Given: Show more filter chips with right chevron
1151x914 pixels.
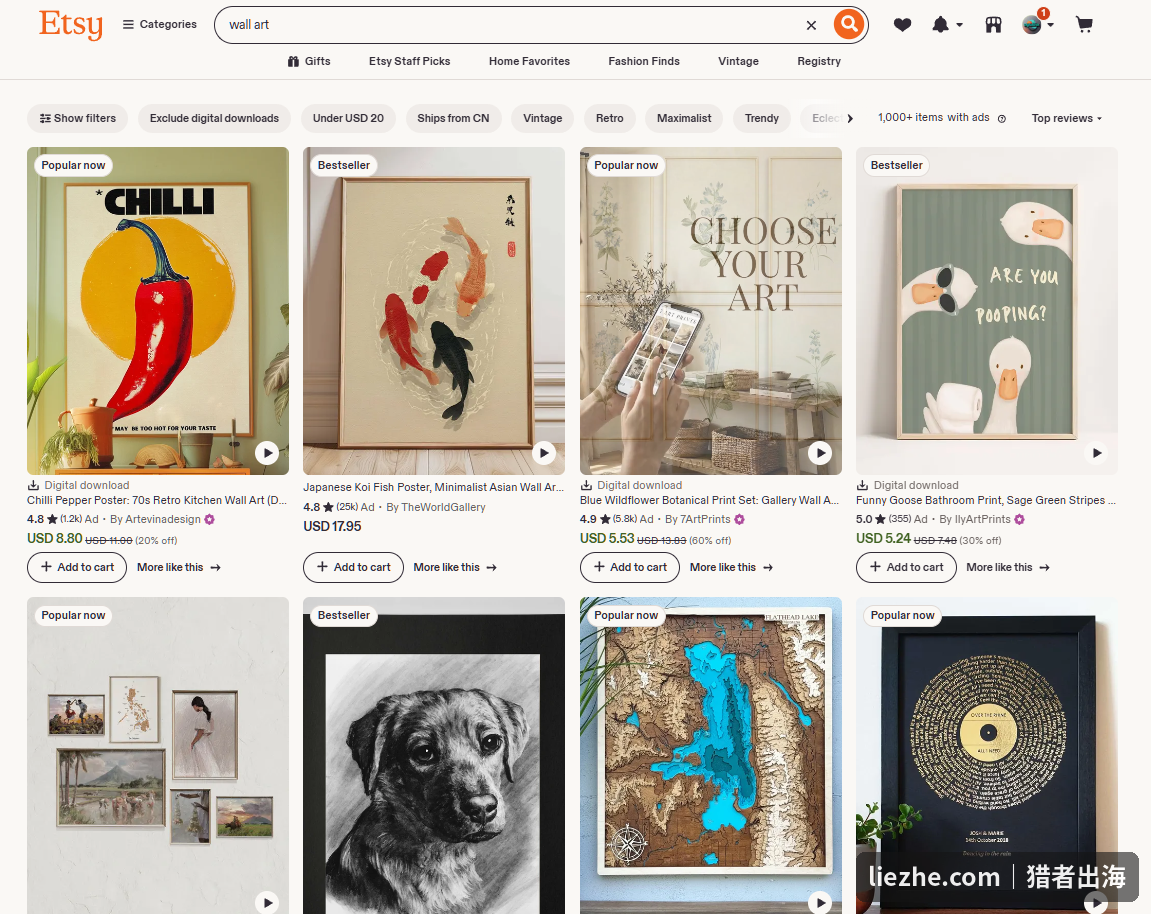Looking at the screenshot, I should (850, 118).
